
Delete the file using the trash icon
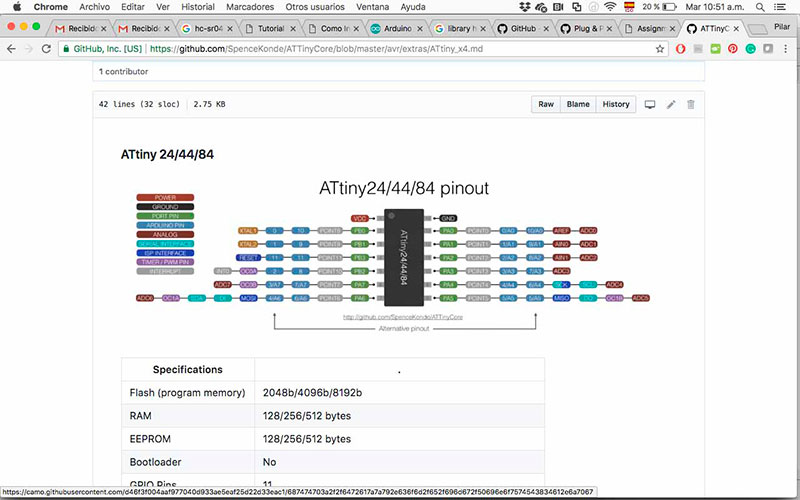pos(691,104)
